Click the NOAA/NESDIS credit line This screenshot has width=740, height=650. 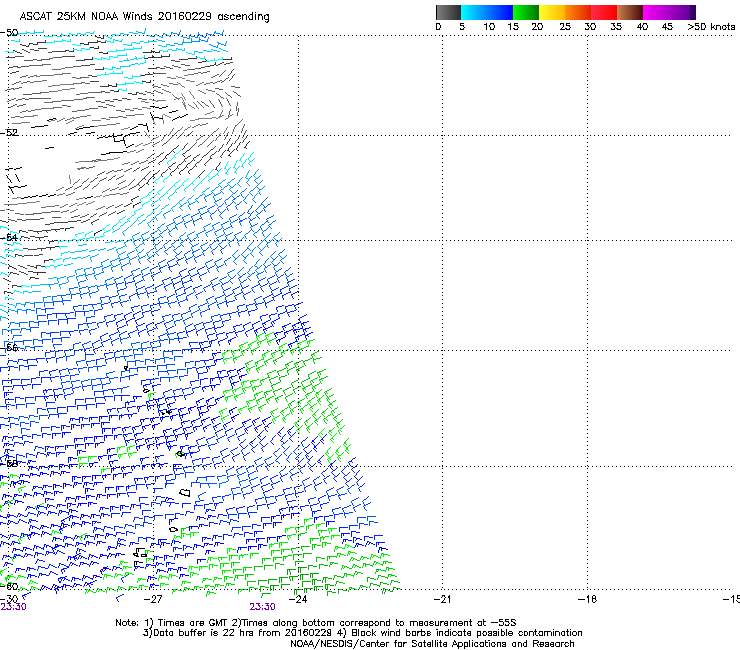point(432,644)
